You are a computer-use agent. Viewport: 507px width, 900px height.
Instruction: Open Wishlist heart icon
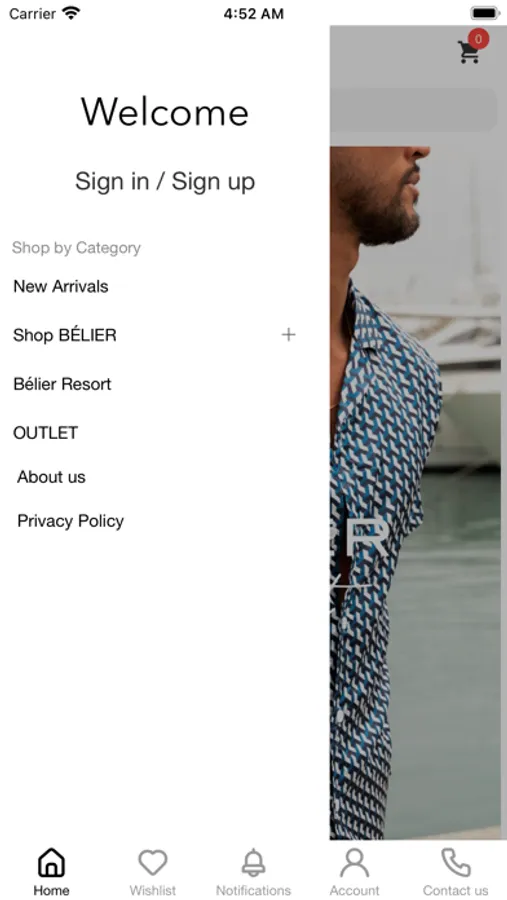click(152, 863)
